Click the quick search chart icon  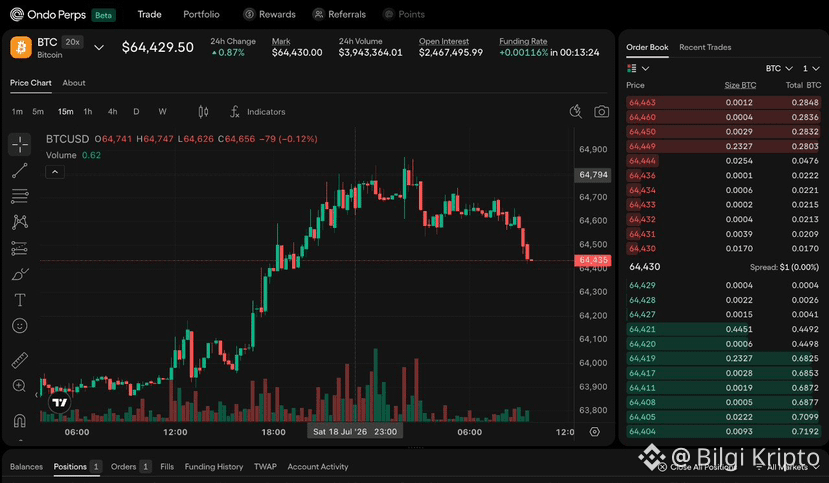(x=576, y=112)
